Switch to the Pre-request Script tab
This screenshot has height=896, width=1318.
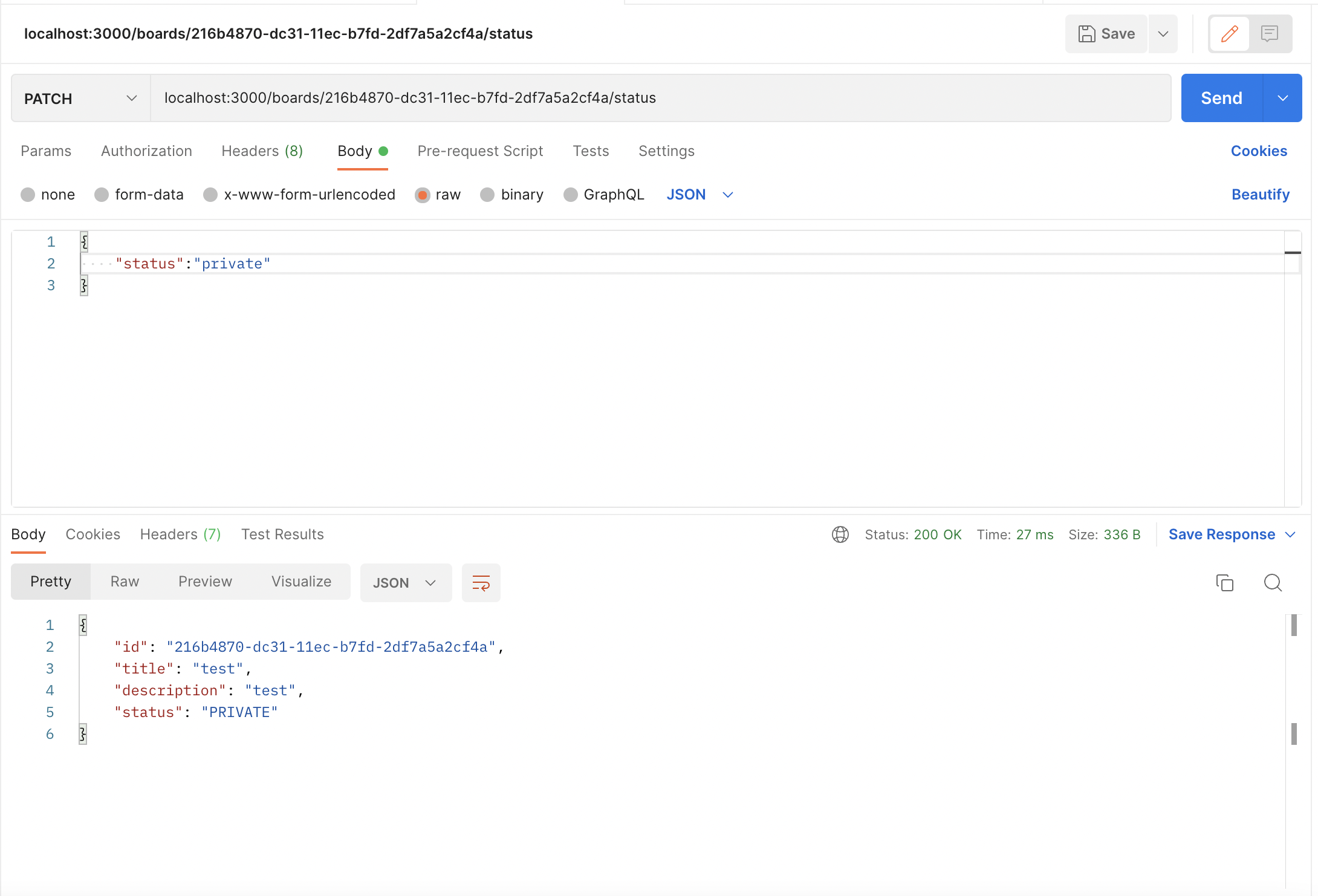tap(480, 151)
